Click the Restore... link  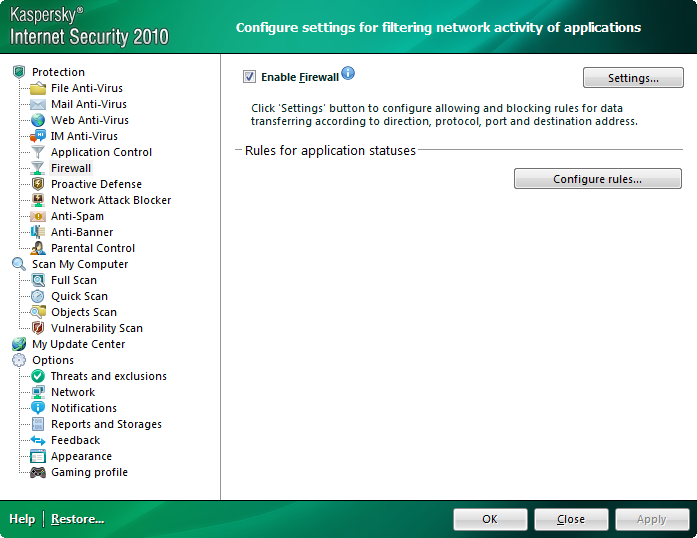(x=77, y=519)
